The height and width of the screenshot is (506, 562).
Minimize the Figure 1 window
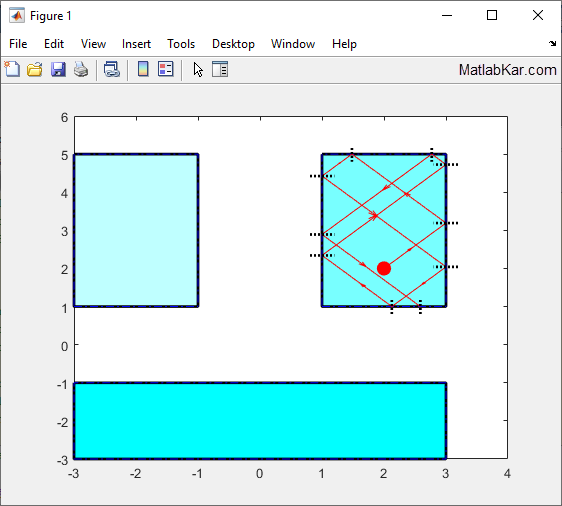(447, 15)
